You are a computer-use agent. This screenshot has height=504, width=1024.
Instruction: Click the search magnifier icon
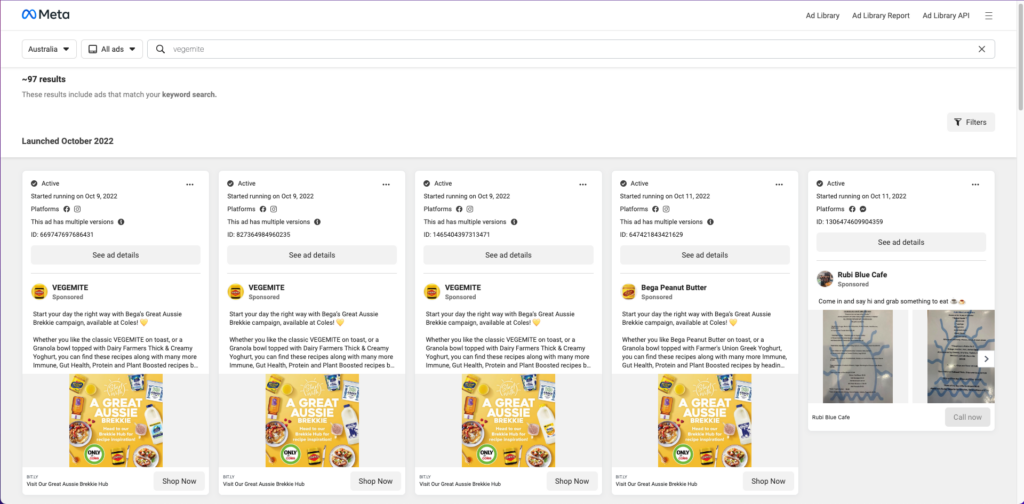(160, 49)
